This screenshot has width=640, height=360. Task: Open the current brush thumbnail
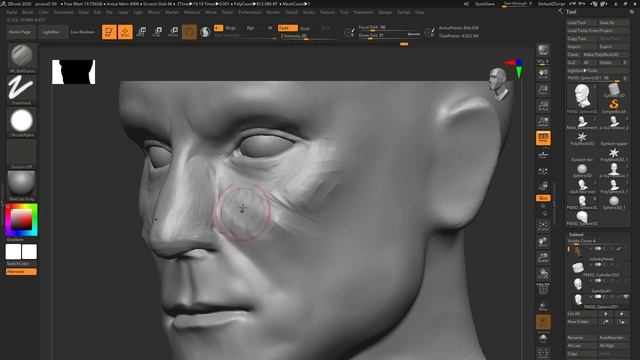[x=22, y=56]
